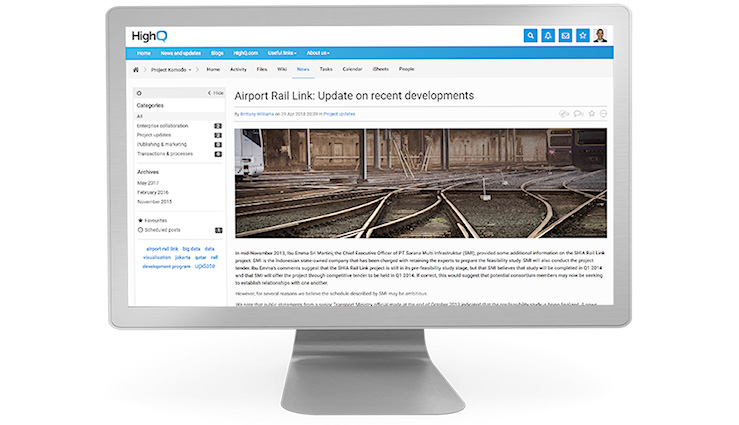This screenshot has height=425, width=739.
Task: Switch to the Tasks tab
Action: (x=326, y=69)
